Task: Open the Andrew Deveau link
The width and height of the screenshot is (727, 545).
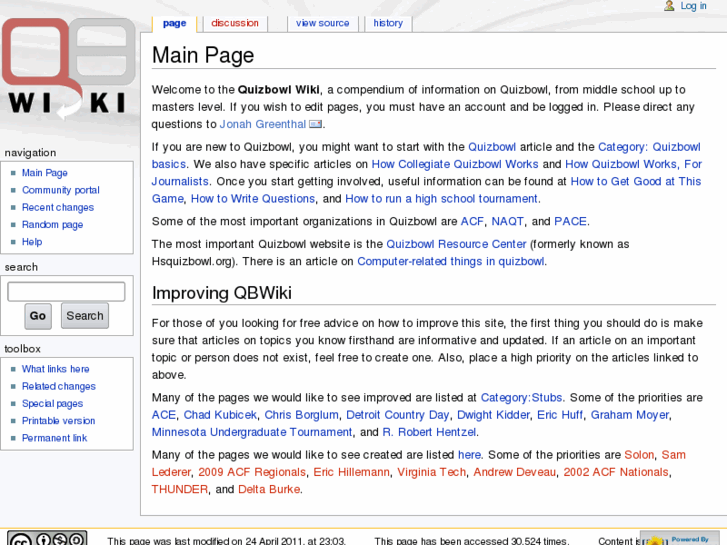Action: click(514, 472)
